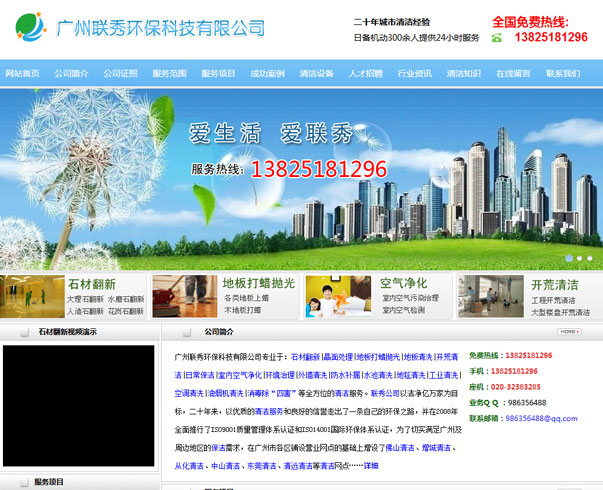Click the 石材翻新 service thumbnail image
Viewport: 603px width, 490px height.
pyautogui.click(x=32, y=297)
